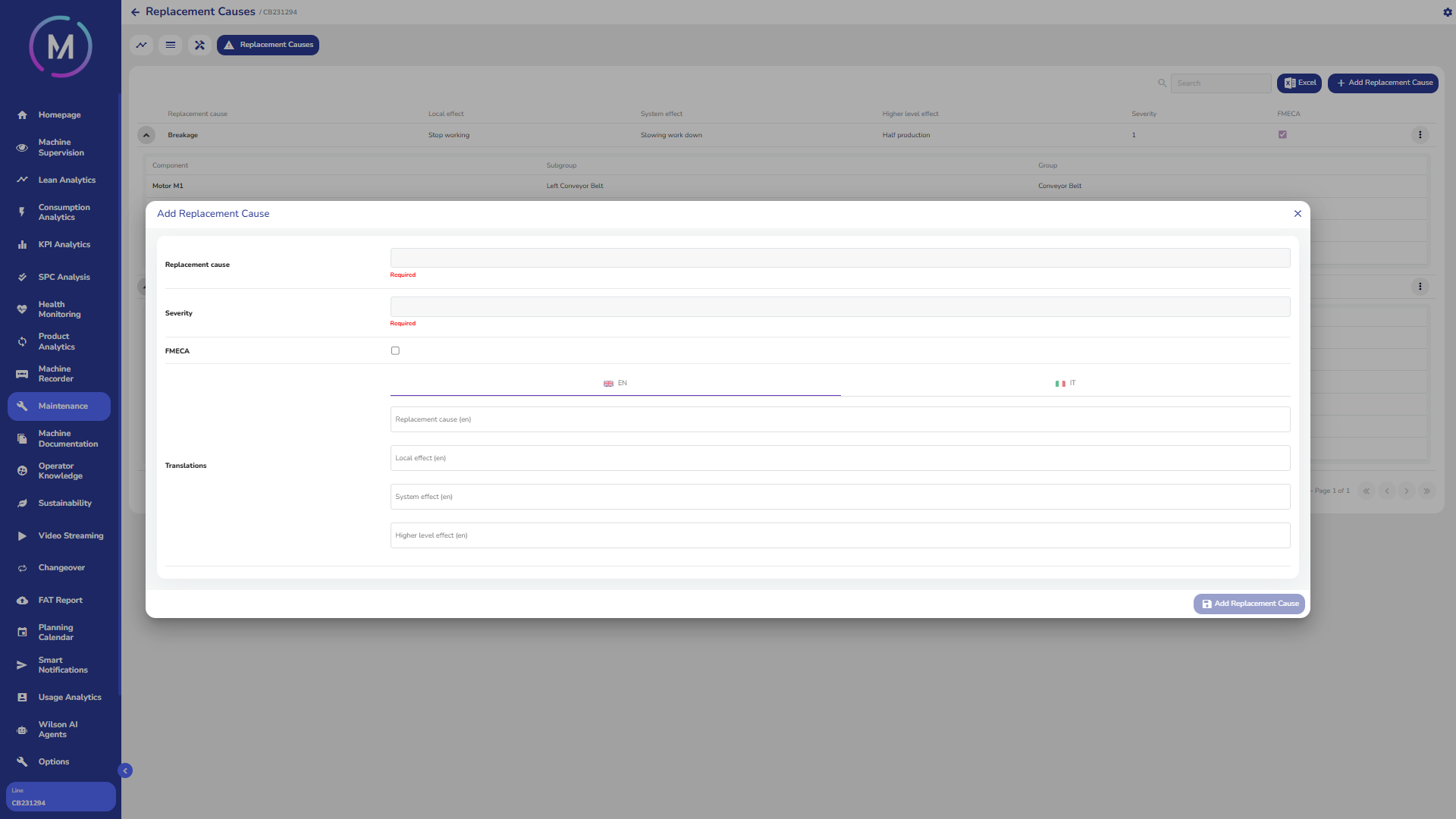Viewport: 1456px width, 819px height.
Task: Select the EN translation tab
Action: click(x=615, y=384)
